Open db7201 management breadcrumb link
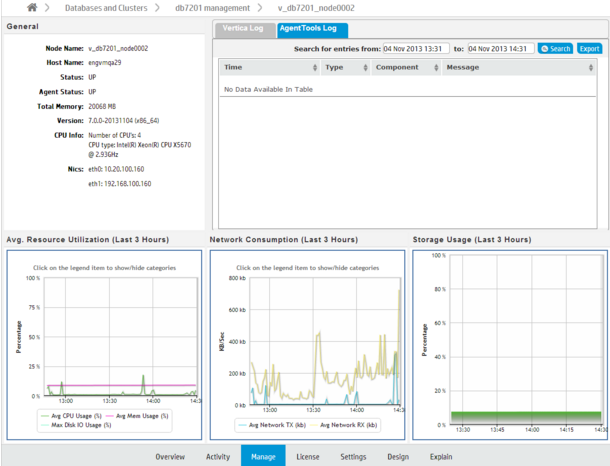This screenshot has height=466, width=610. pos(233,8)
